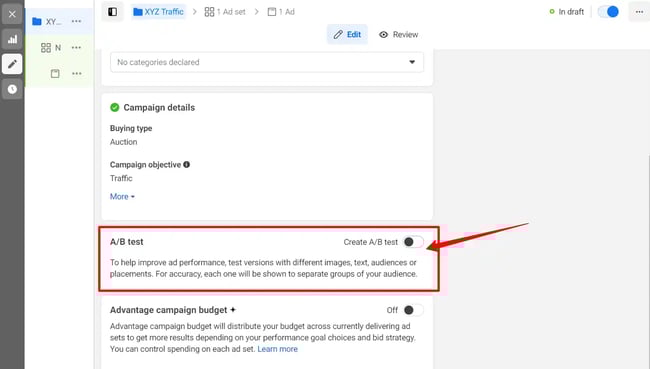Image resolution: width=650 pixels, height=369 pixels.
Task: Enable the Create A/B test toggle
Action: pos(413,242)
